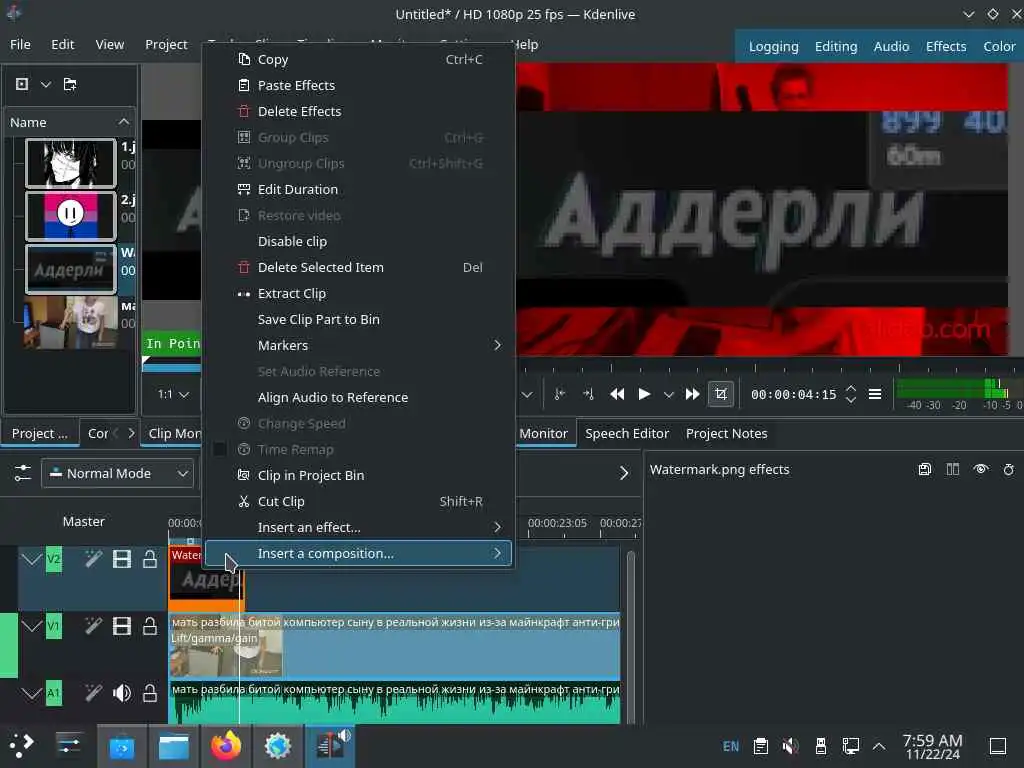Click the set zone in icon

[560, 394]
